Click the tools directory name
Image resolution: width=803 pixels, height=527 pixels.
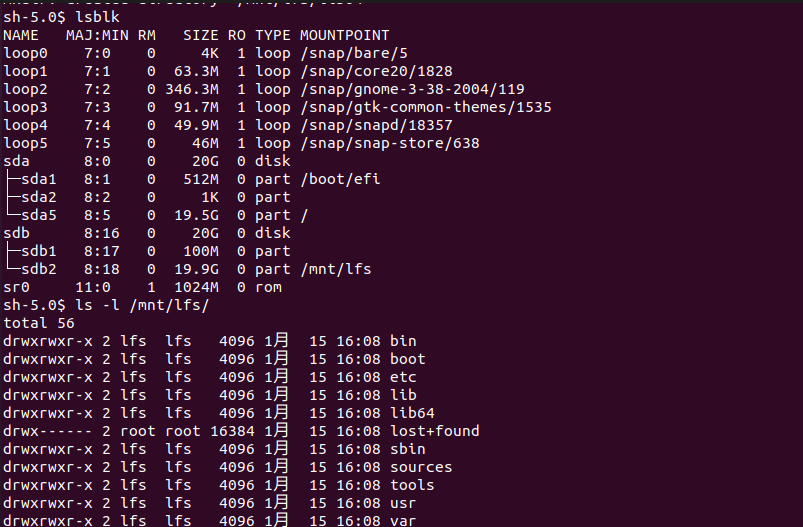click(x=412, y=485)
